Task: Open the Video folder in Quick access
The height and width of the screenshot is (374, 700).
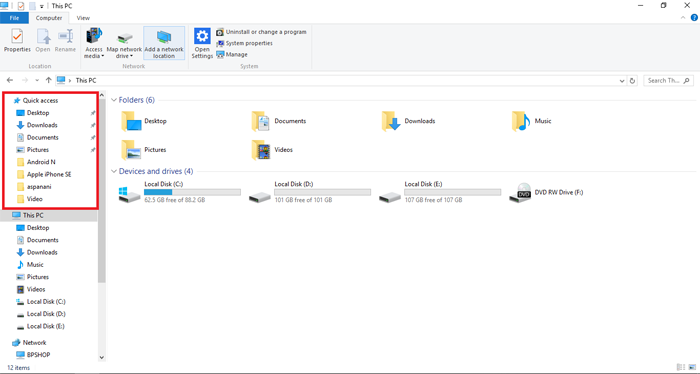Action: point(34,199)
